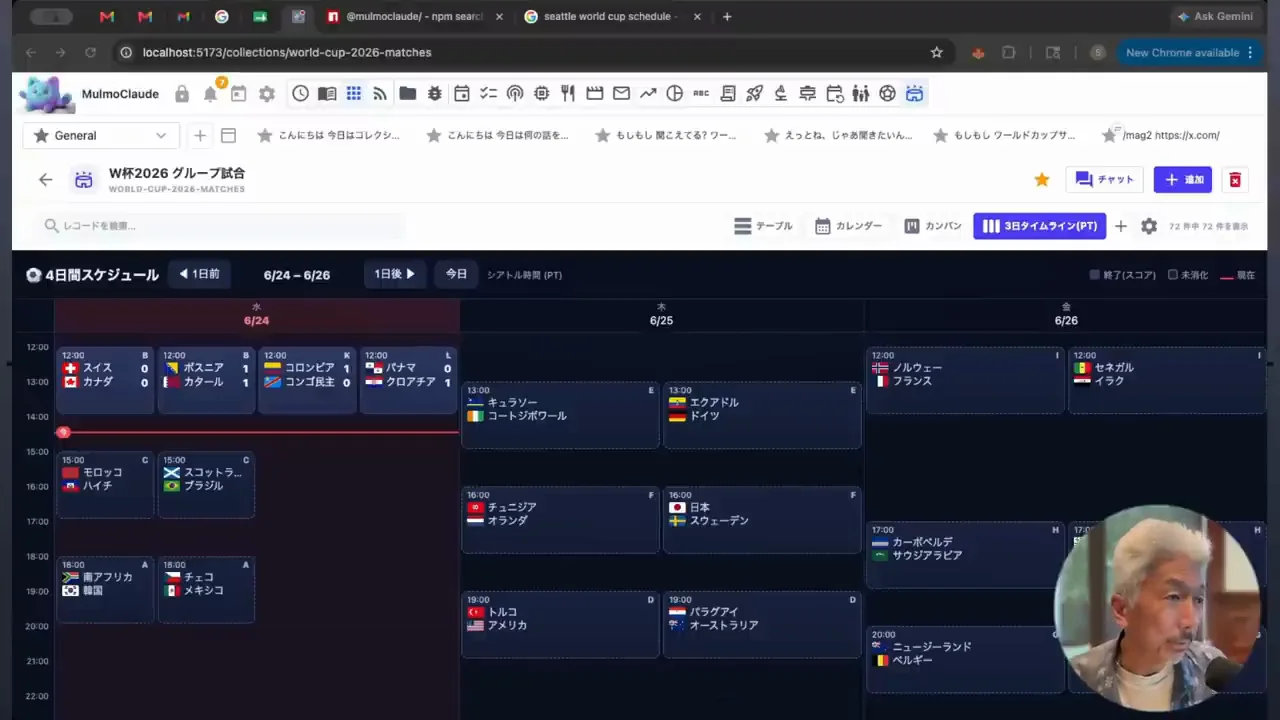
Task: Toggle the 終了(スコア) checkbox
Action: [x=1094, y=275]
